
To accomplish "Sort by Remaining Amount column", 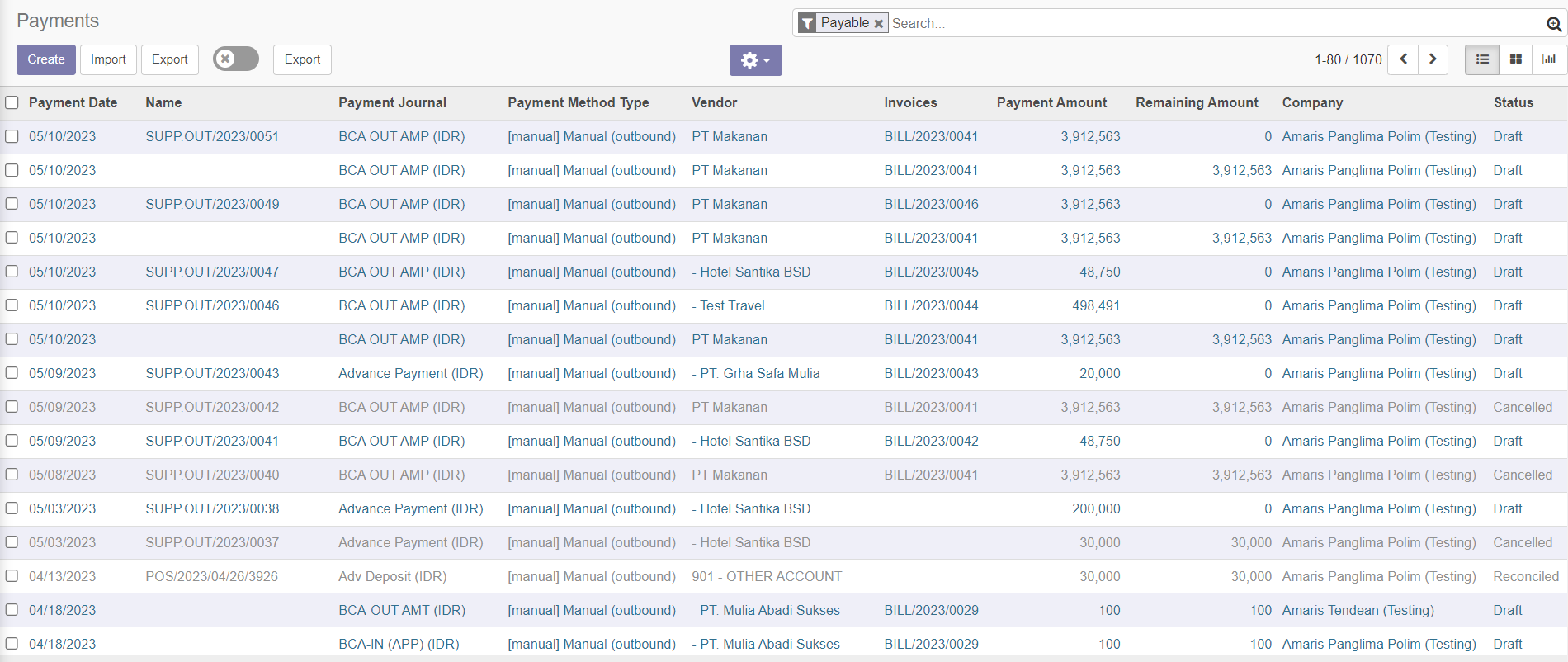I will 1197,102.
